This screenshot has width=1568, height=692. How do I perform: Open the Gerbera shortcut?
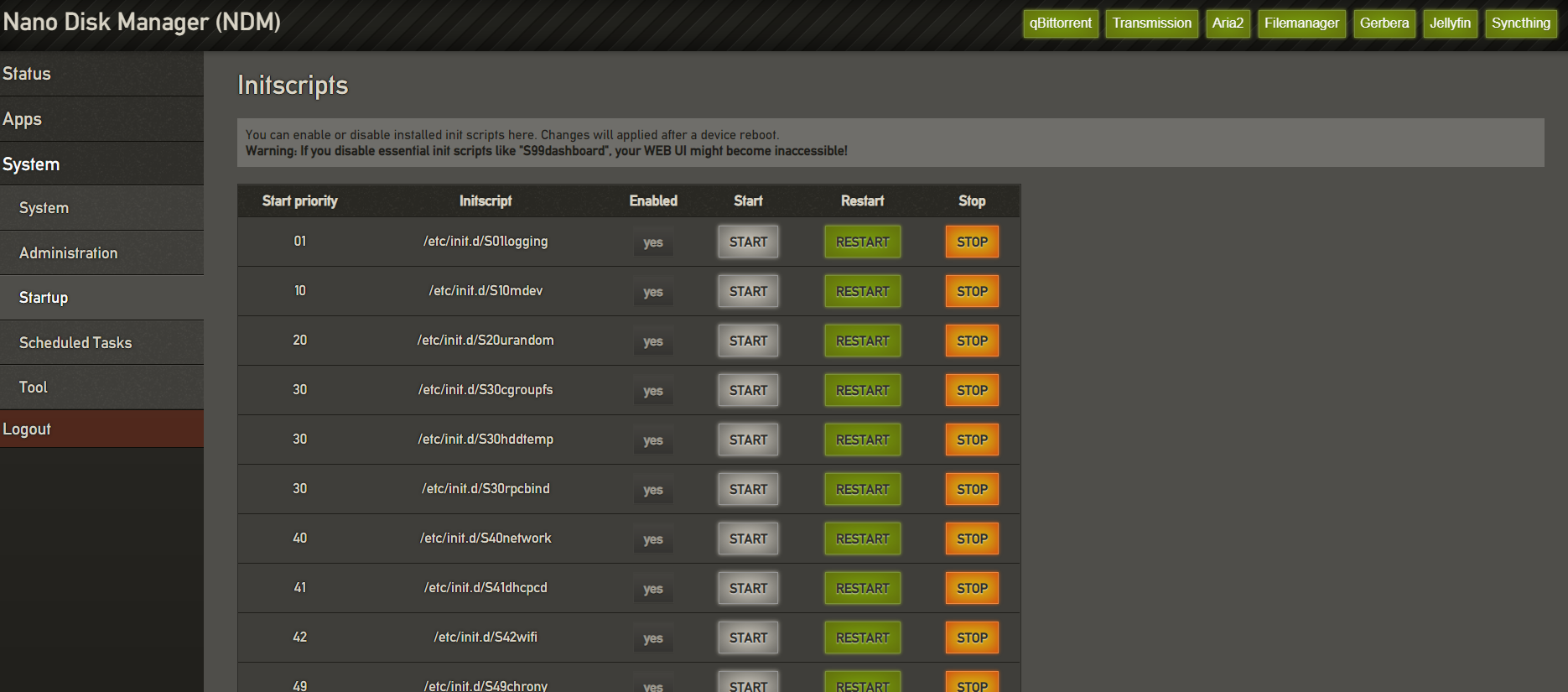click(1384, 23)
